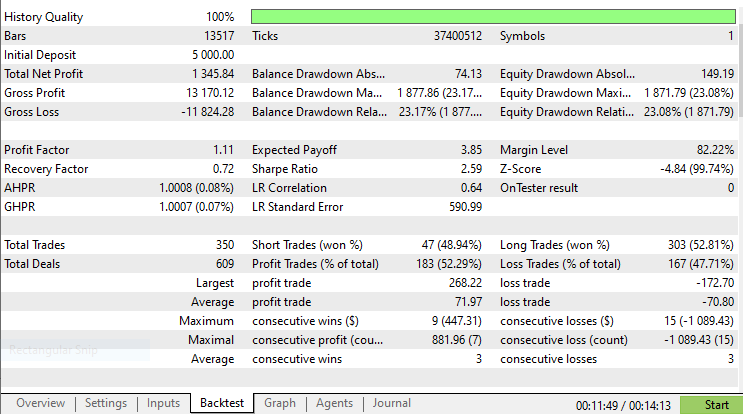Select the Backtest tab
Image resolution: width=743 pixels, height=414 pixels.
point(222,403)
